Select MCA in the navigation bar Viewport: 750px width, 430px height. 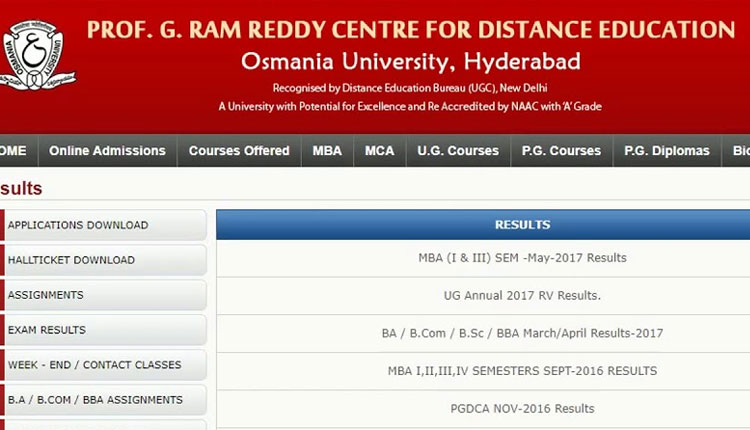coord(380,151)
